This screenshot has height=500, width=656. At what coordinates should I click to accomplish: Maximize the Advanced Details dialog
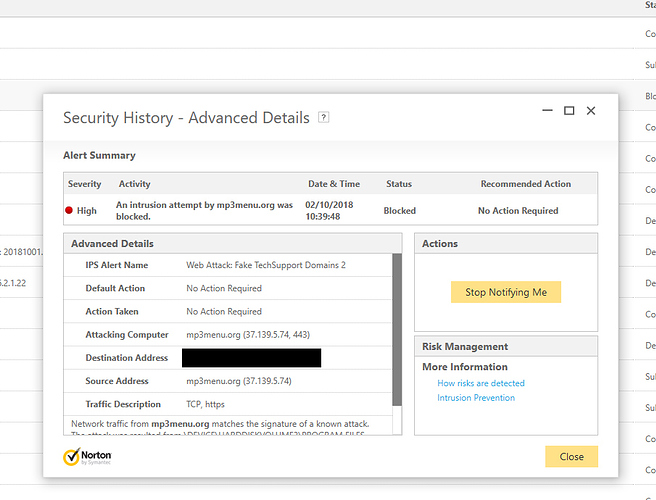click(569, 110)
